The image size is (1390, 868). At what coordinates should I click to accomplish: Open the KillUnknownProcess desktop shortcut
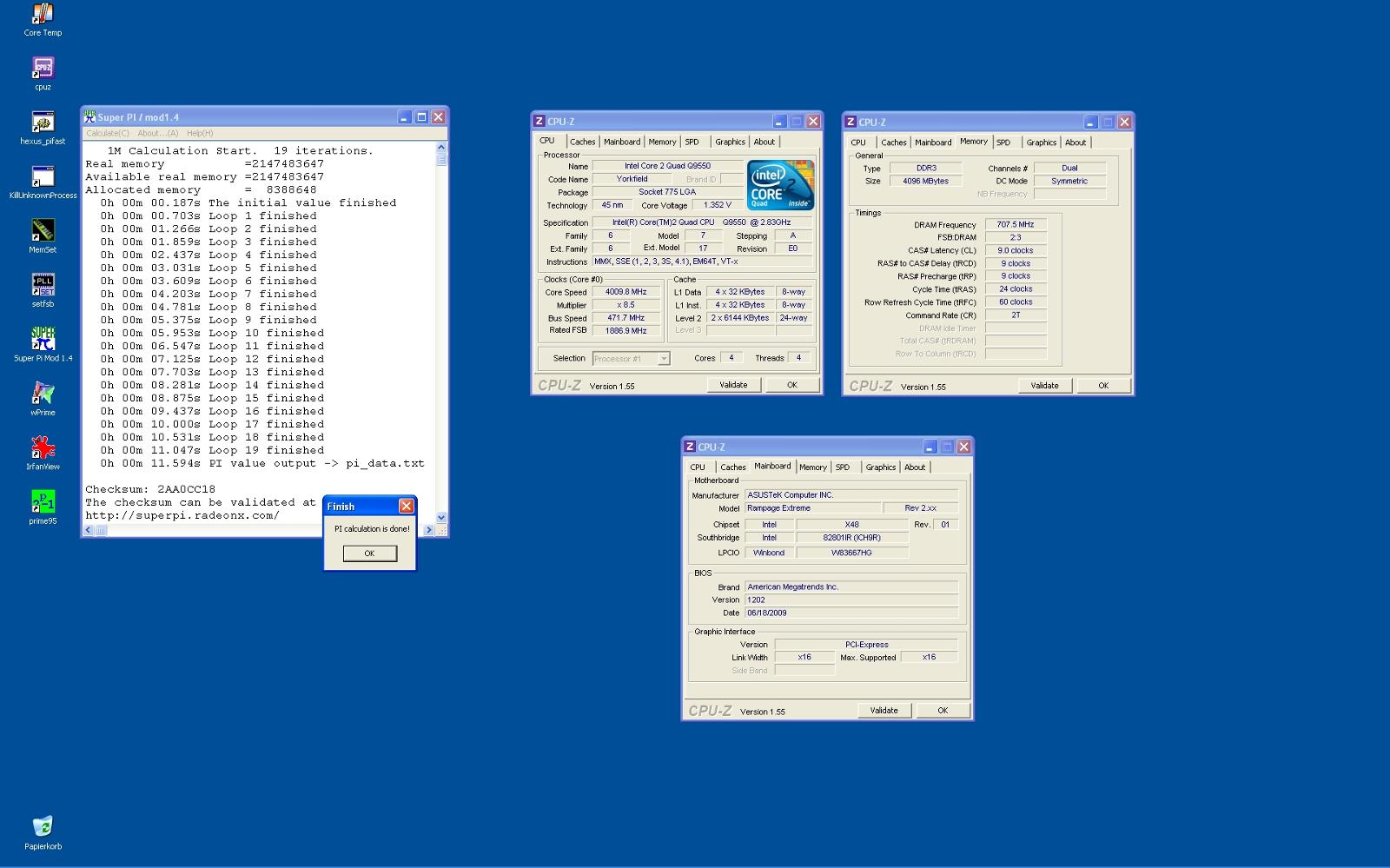[x=43, y=182]
